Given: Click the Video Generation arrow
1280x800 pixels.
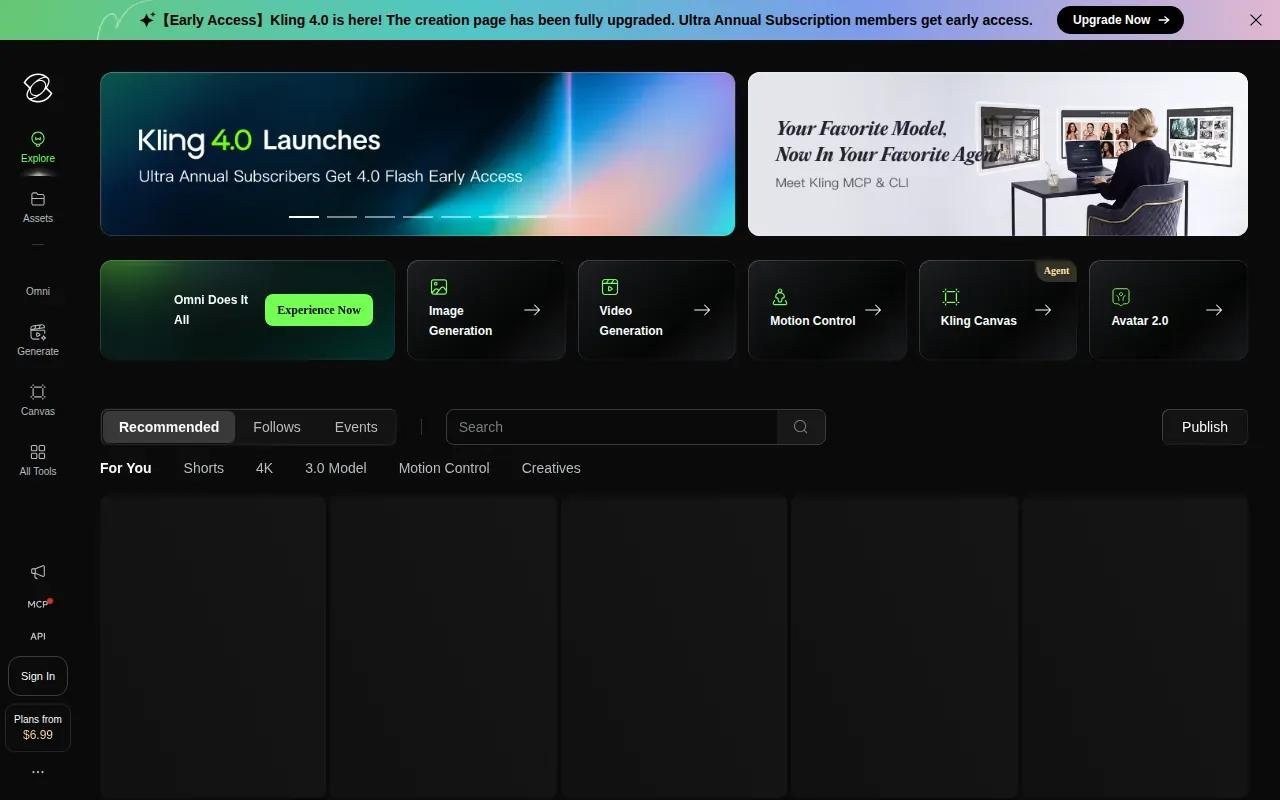Looking at the screenshot, I should tap(702, 310).
